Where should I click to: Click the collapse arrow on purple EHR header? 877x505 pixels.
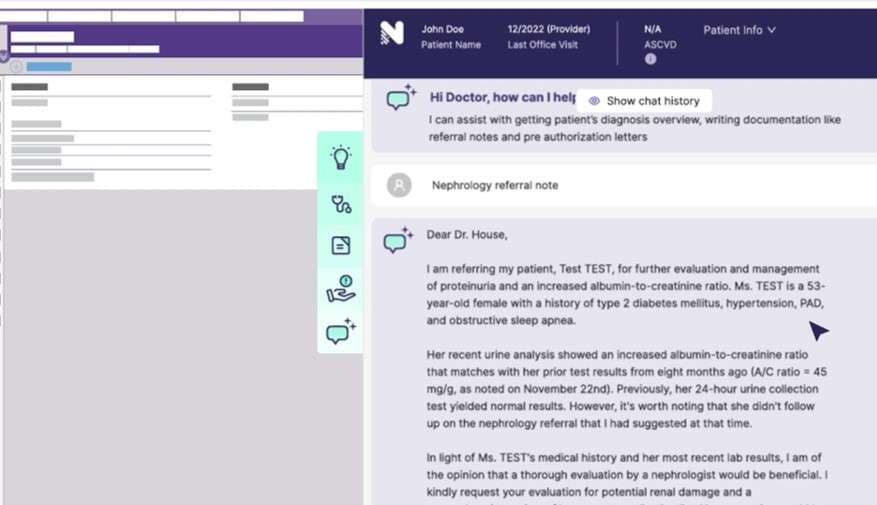pyautogui.click(x=4, y=56)
